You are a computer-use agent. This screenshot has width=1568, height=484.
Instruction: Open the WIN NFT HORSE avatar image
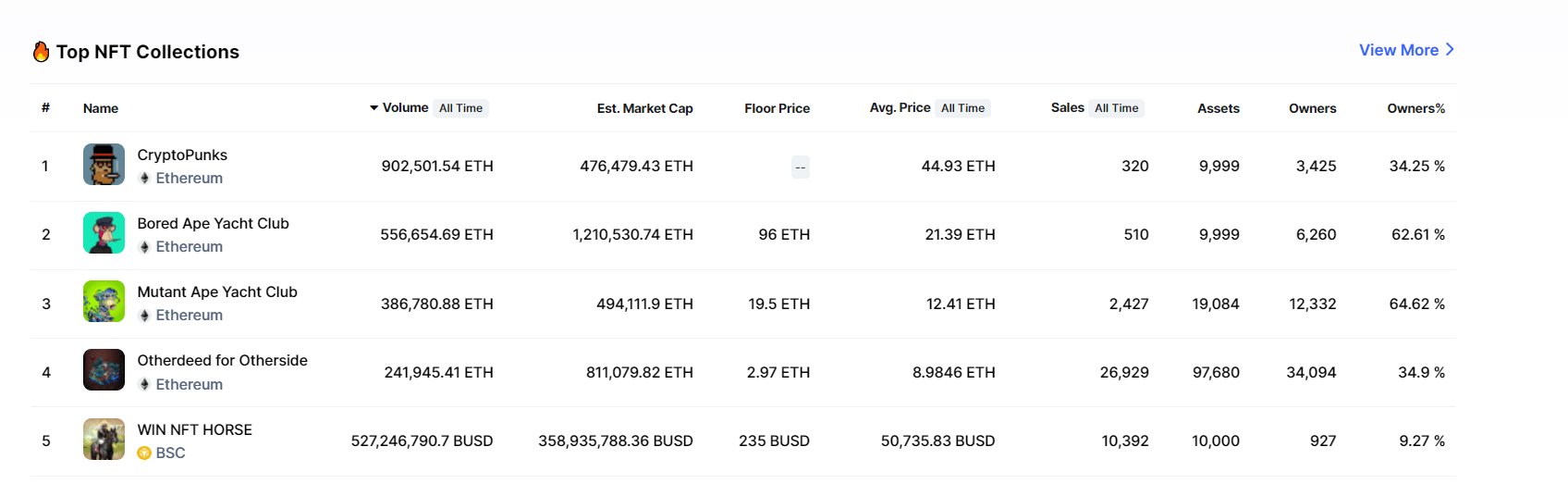104,440
